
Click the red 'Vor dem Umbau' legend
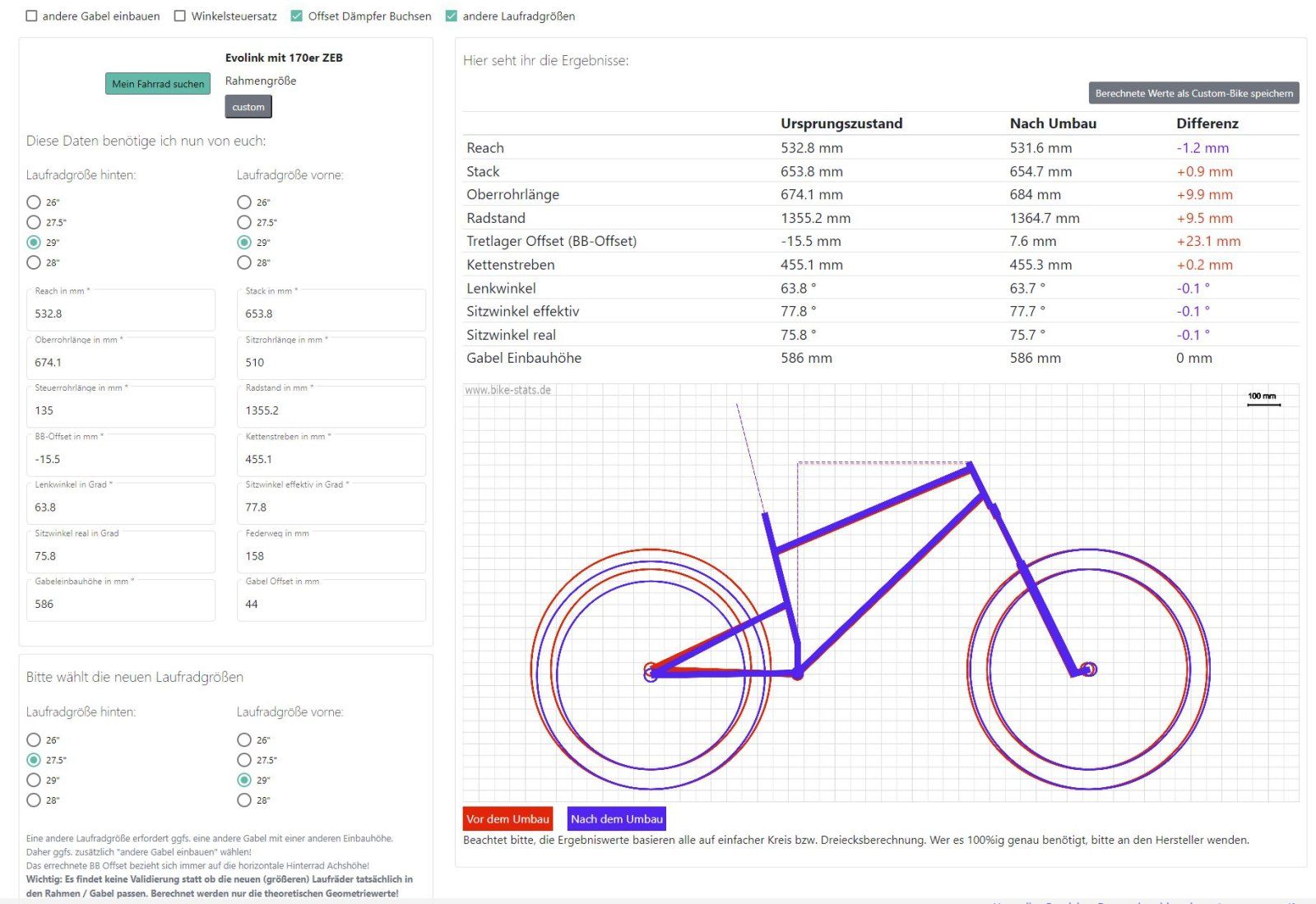click(507, 818)
